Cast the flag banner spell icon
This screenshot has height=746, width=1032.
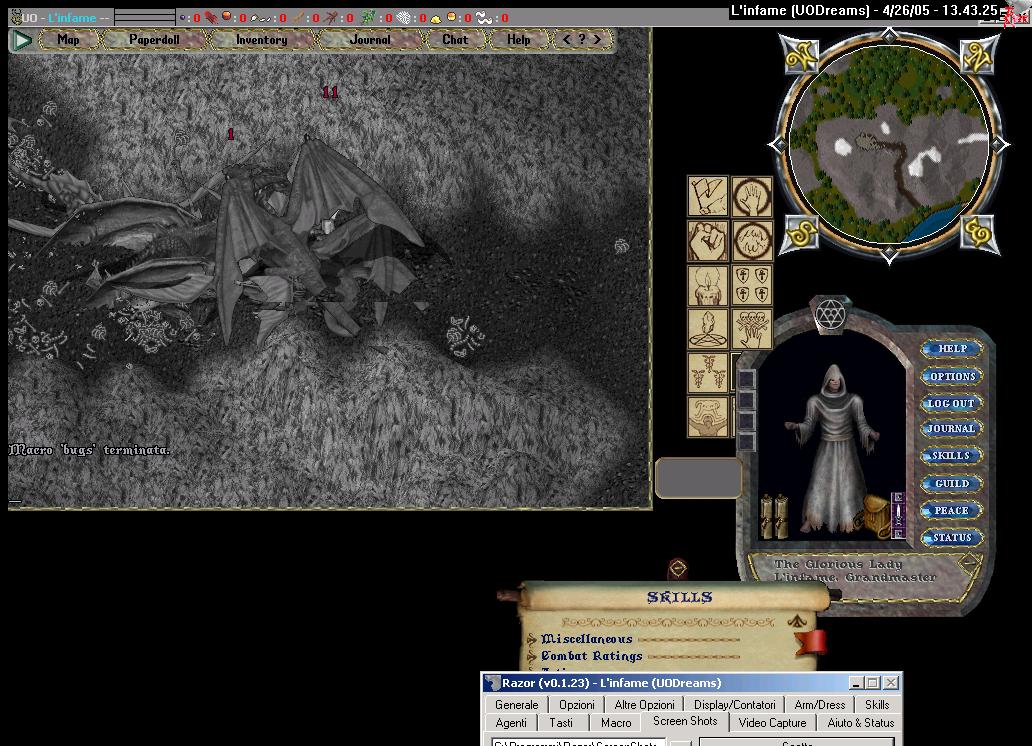click(708, 196)
